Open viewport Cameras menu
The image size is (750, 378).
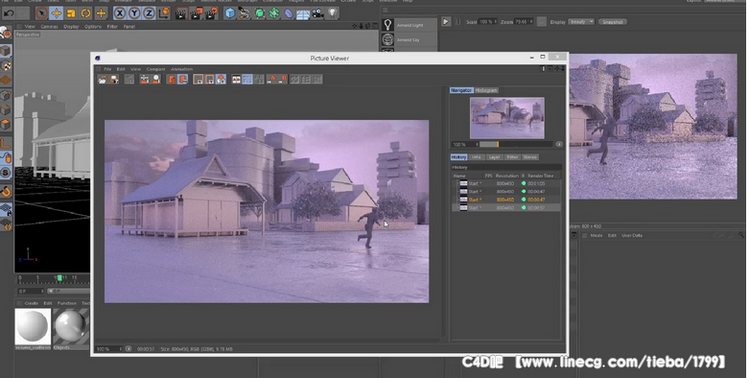pyautogui.click(x=49, y=27)
